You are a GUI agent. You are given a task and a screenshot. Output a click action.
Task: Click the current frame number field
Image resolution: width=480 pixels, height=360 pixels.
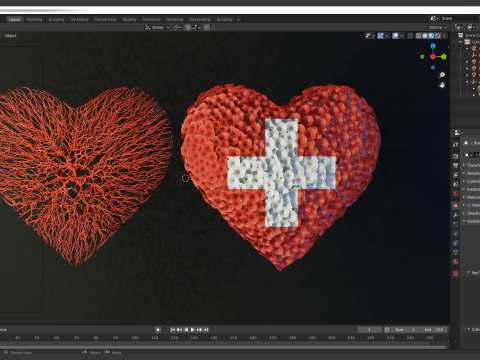[369, 330]
